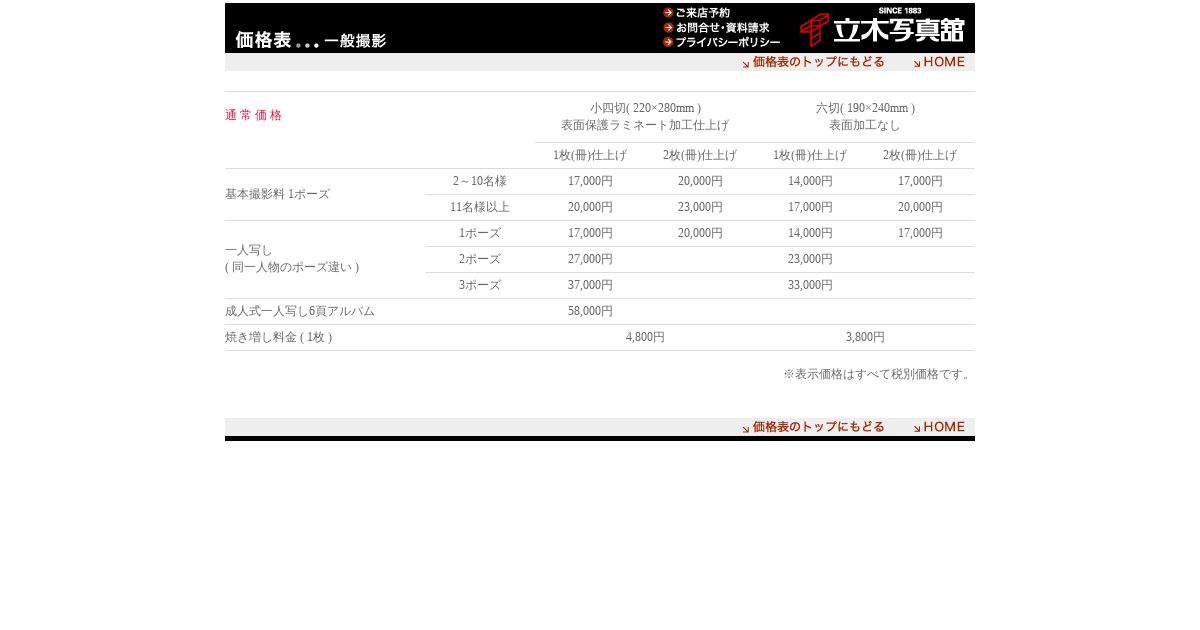The width and height of the screenshot is (1200, 630).
Task: Click the 23,000円 price in 2ポーズ row
Action: [810, 259]
